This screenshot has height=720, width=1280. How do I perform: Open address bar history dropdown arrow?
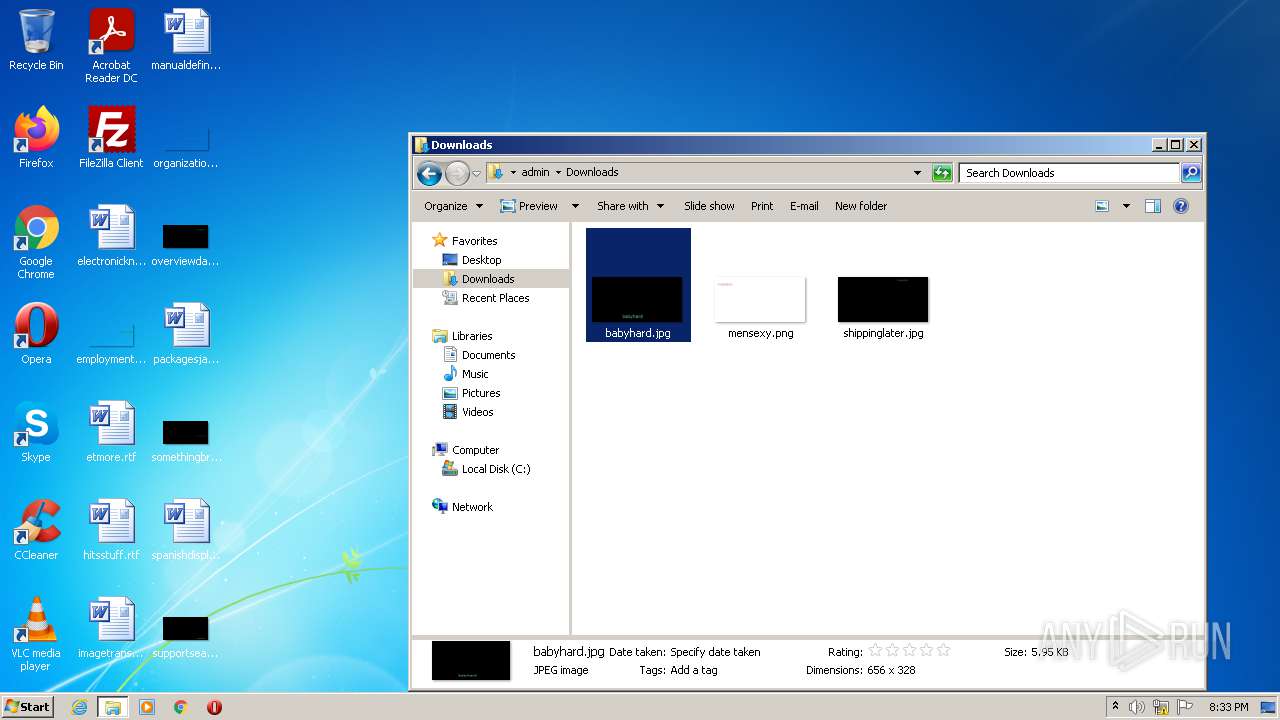pyautogui.click(x=917, y=173)
